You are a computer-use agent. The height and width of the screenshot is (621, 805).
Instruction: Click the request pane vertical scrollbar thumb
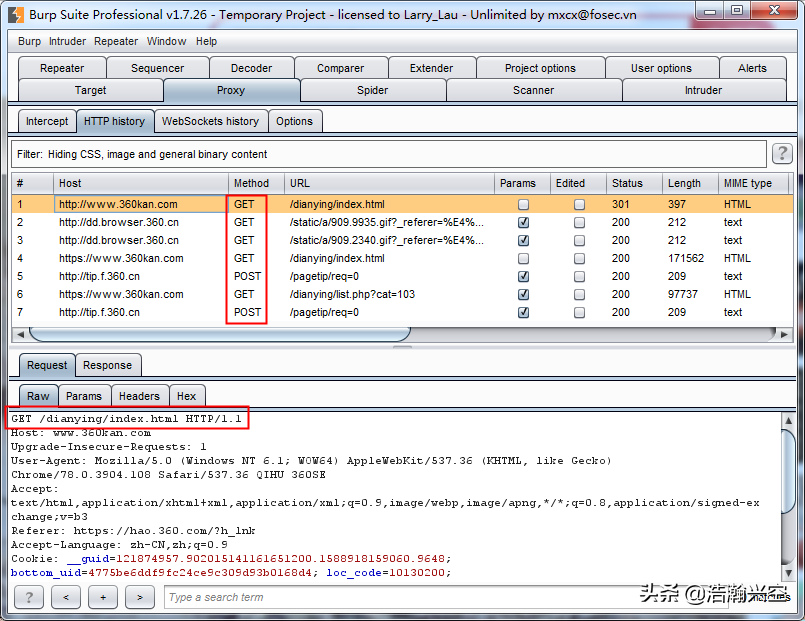[x=789, y=471]
